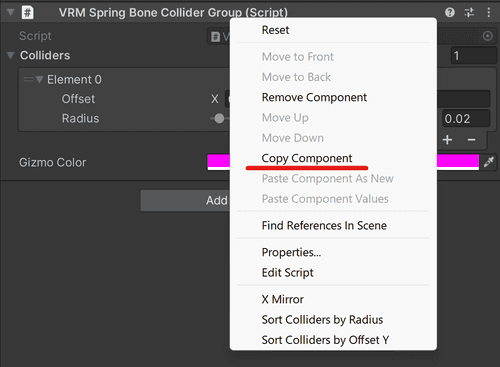
Task: Open the three-dot component options menu
Action: click(x=488, y=13)
